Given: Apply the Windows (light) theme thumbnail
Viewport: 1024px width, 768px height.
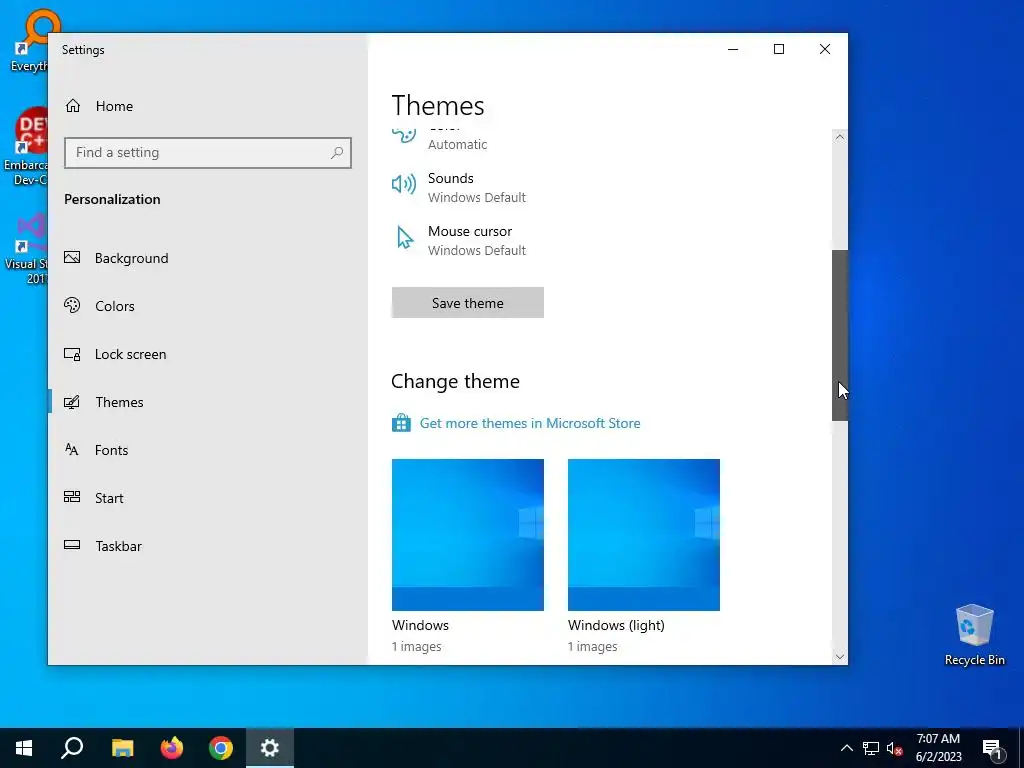Looking at the screenshot, I should (x=644, y=535).
